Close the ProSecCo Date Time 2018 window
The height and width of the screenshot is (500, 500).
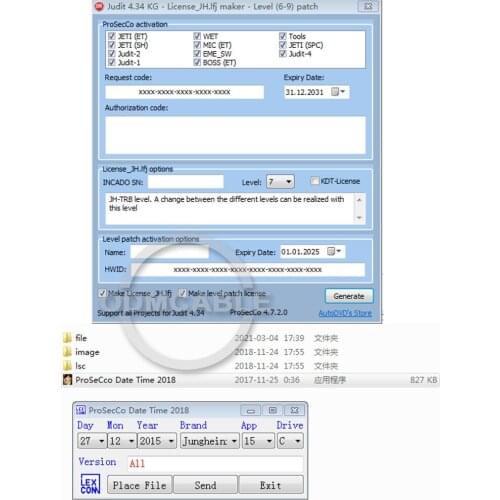[x=294, y=410]
